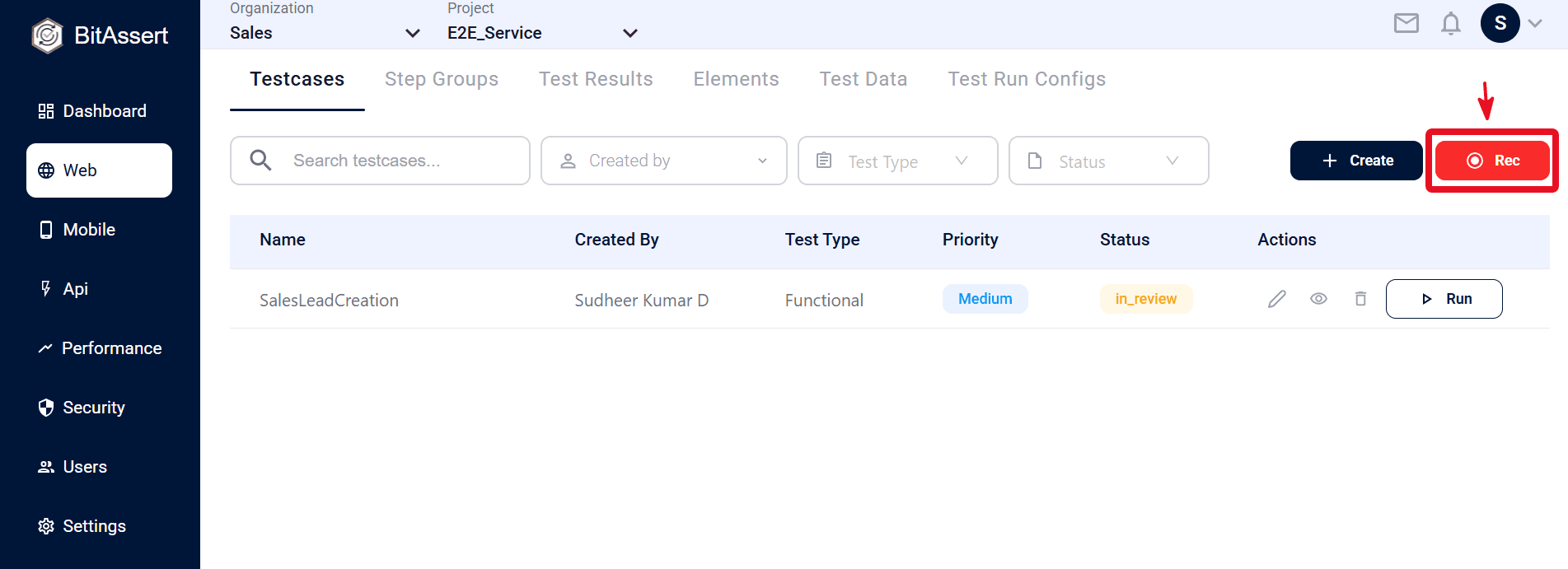Screen dimensions: 1568x569
Task: Click the Test Type column header
Action: 822,240
